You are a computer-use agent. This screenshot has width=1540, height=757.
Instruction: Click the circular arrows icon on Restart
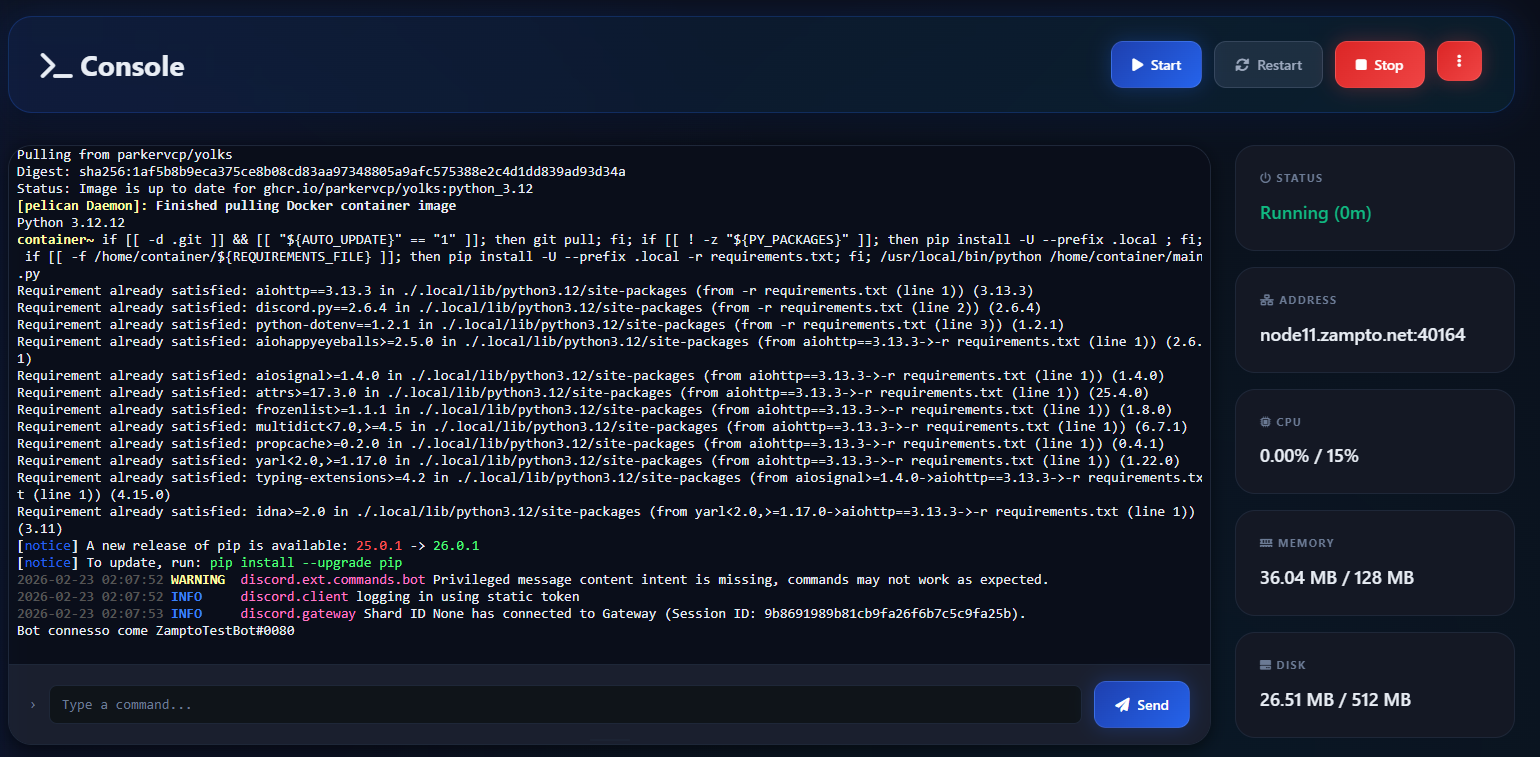tap(1242, 65)
